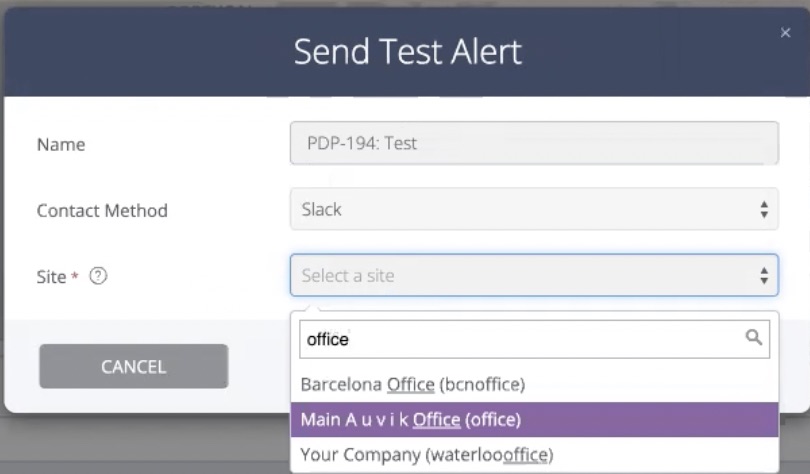Open the Contact Method Slack dropdown

pyautogui.click(x=534, y=209)
